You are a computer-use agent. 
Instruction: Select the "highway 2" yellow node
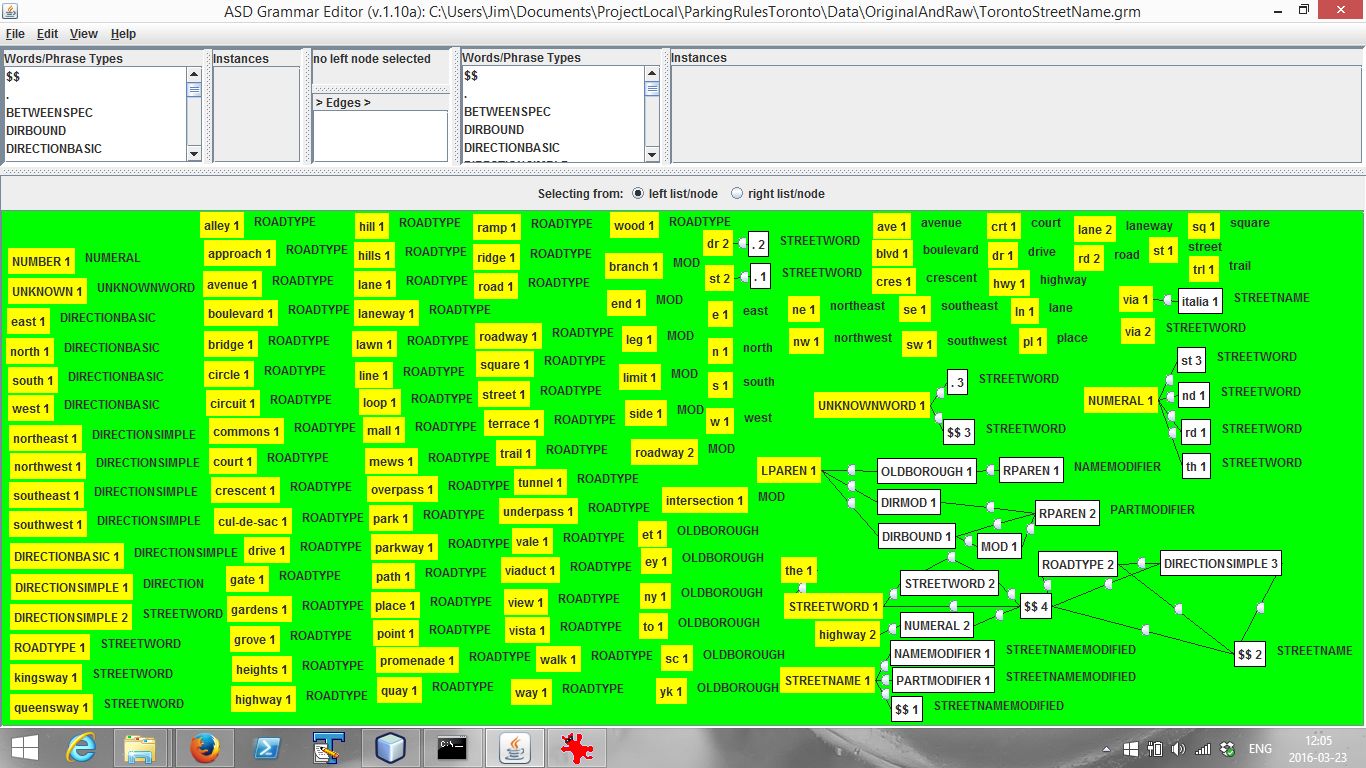coord(847,634)
